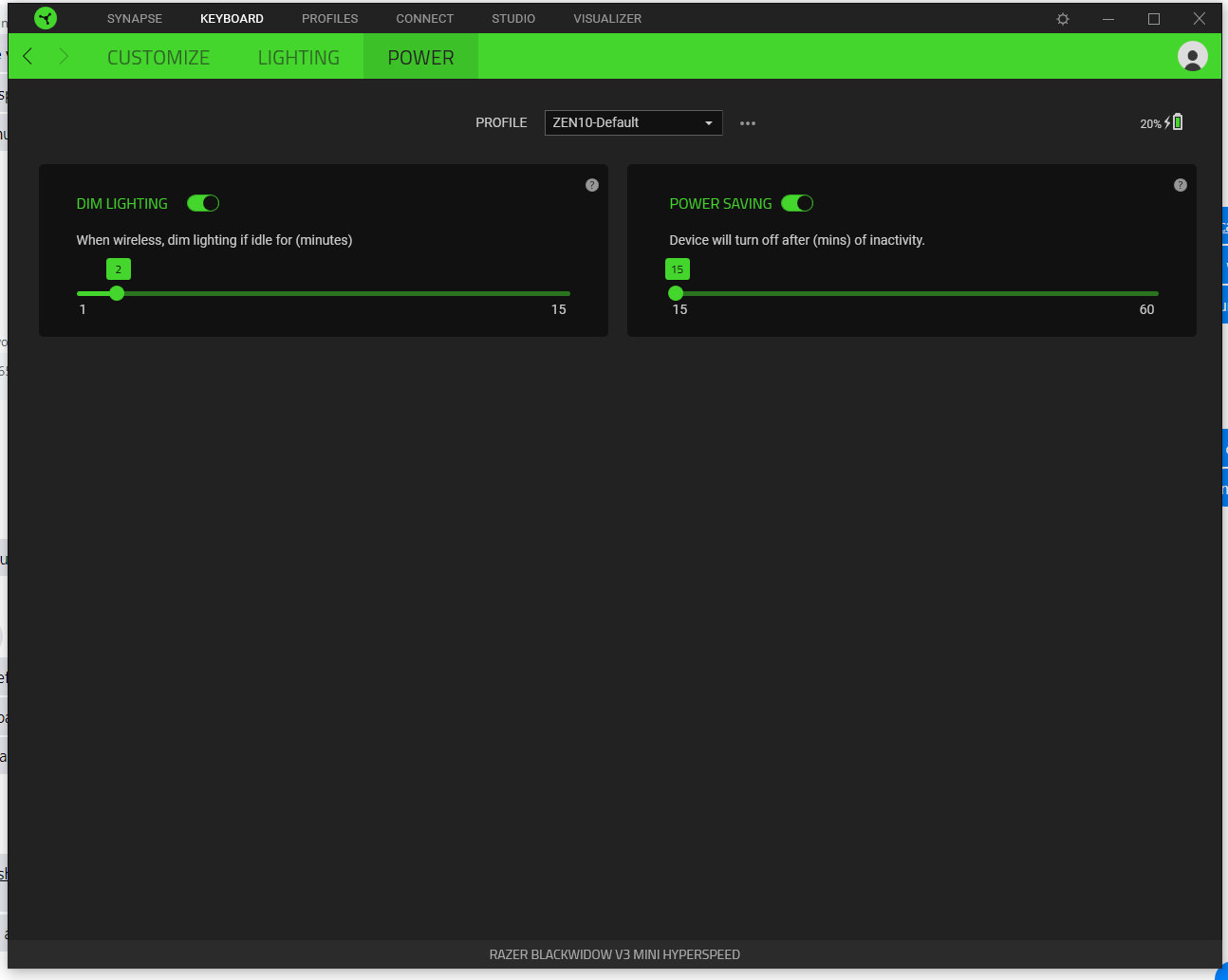Click the dim slider maximum value 15
1228x980 pixels.
(559, 309)
